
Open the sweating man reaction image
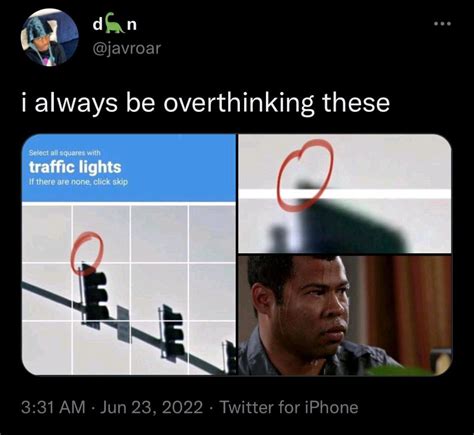[345, 315]
